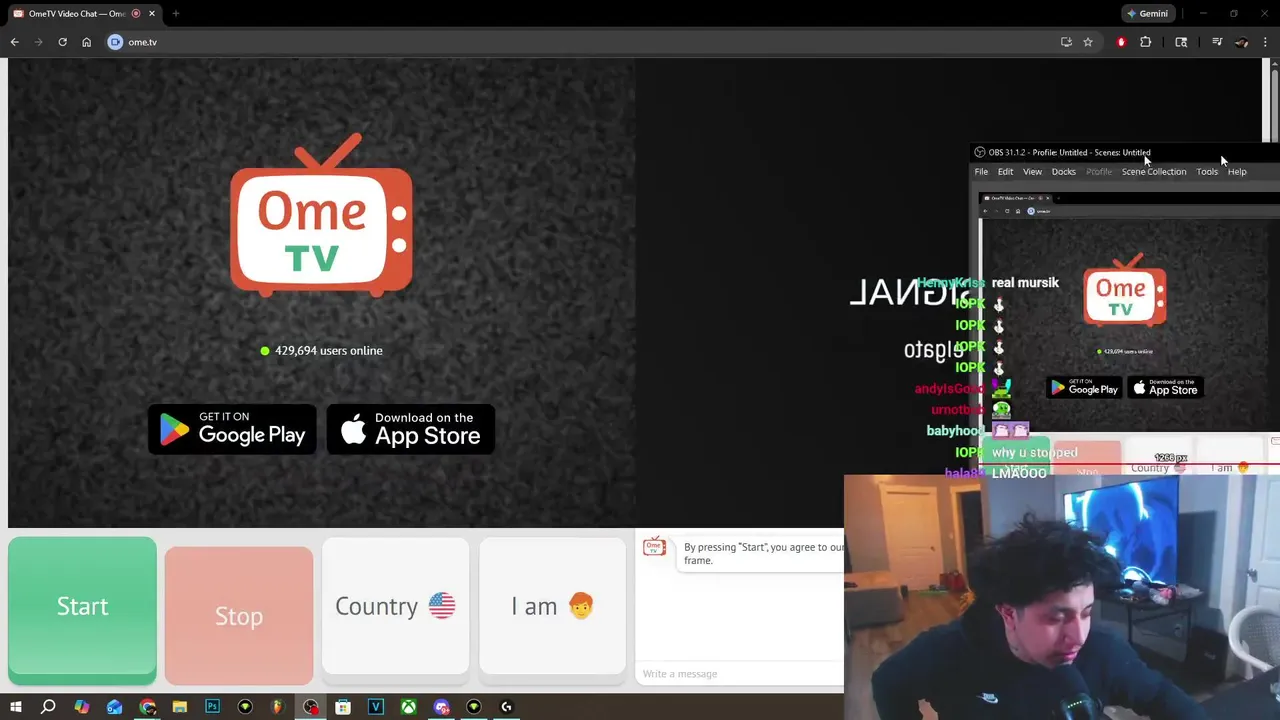The image size is (1280, 720).
Task: Go forward in the Chrome toolbar
Action: click(x=38, y=42)
